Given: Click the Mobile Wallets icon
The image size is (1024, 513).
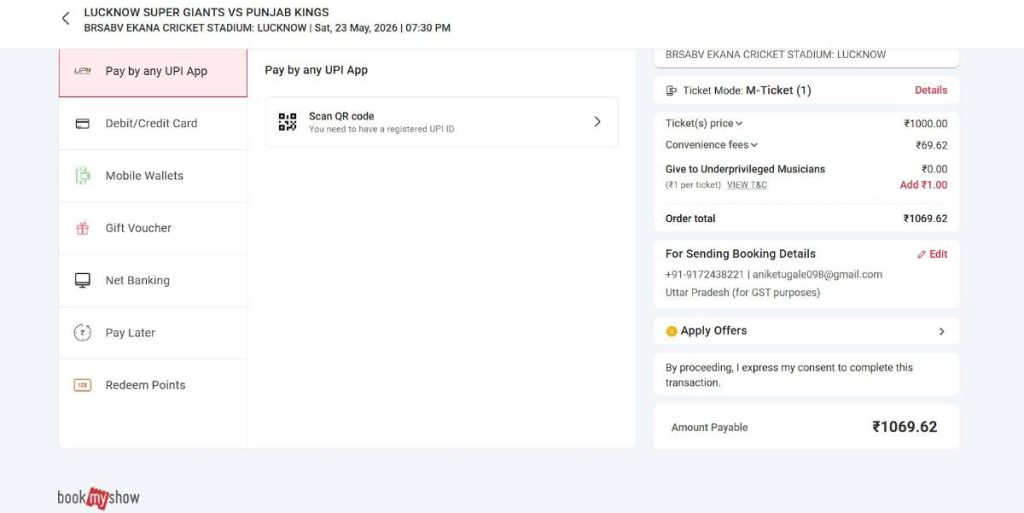Looking at the screenshot, I should click(82, 176).
